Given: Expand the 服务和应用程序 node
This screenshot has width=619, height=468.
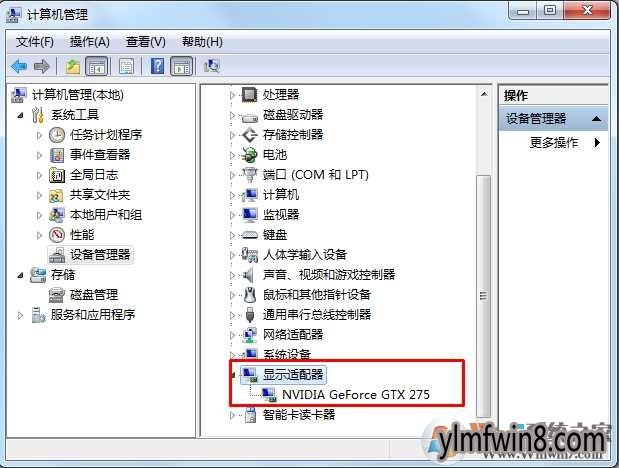Looking at the screenshot, I should (20, 315).
